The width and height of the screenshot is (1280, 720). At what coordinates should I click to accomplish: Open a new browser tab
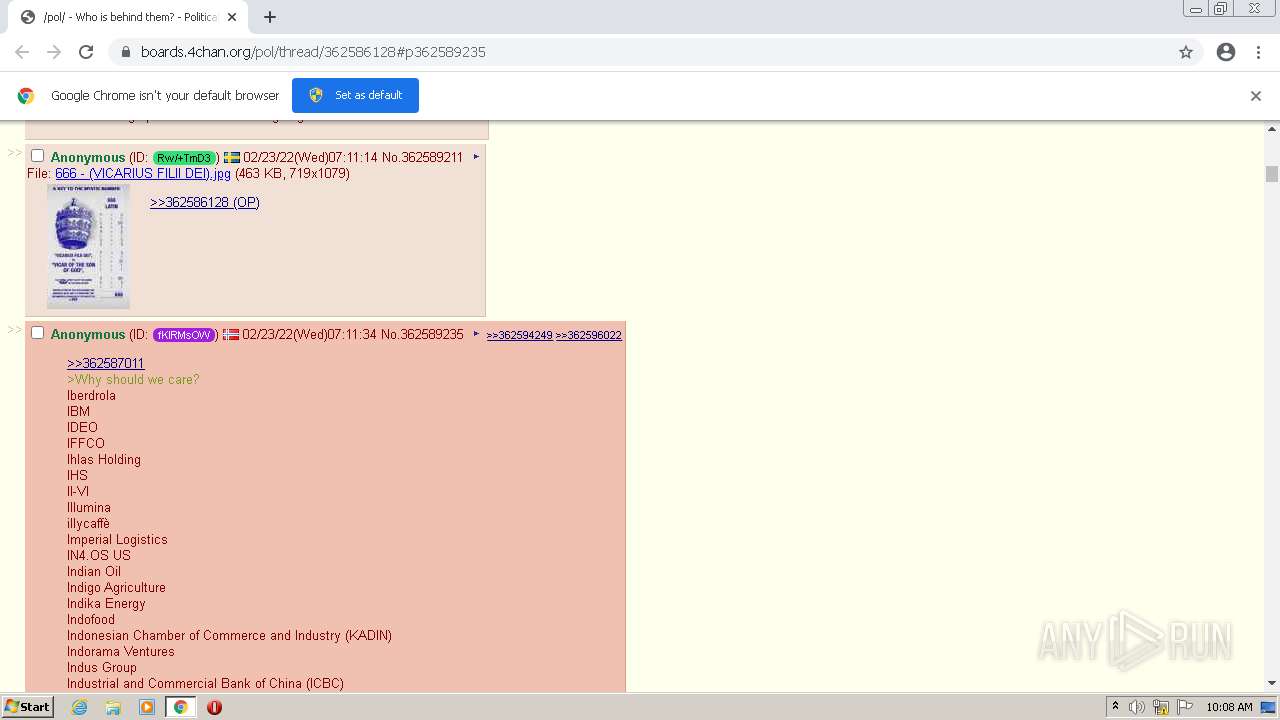[x=270, y=17]
